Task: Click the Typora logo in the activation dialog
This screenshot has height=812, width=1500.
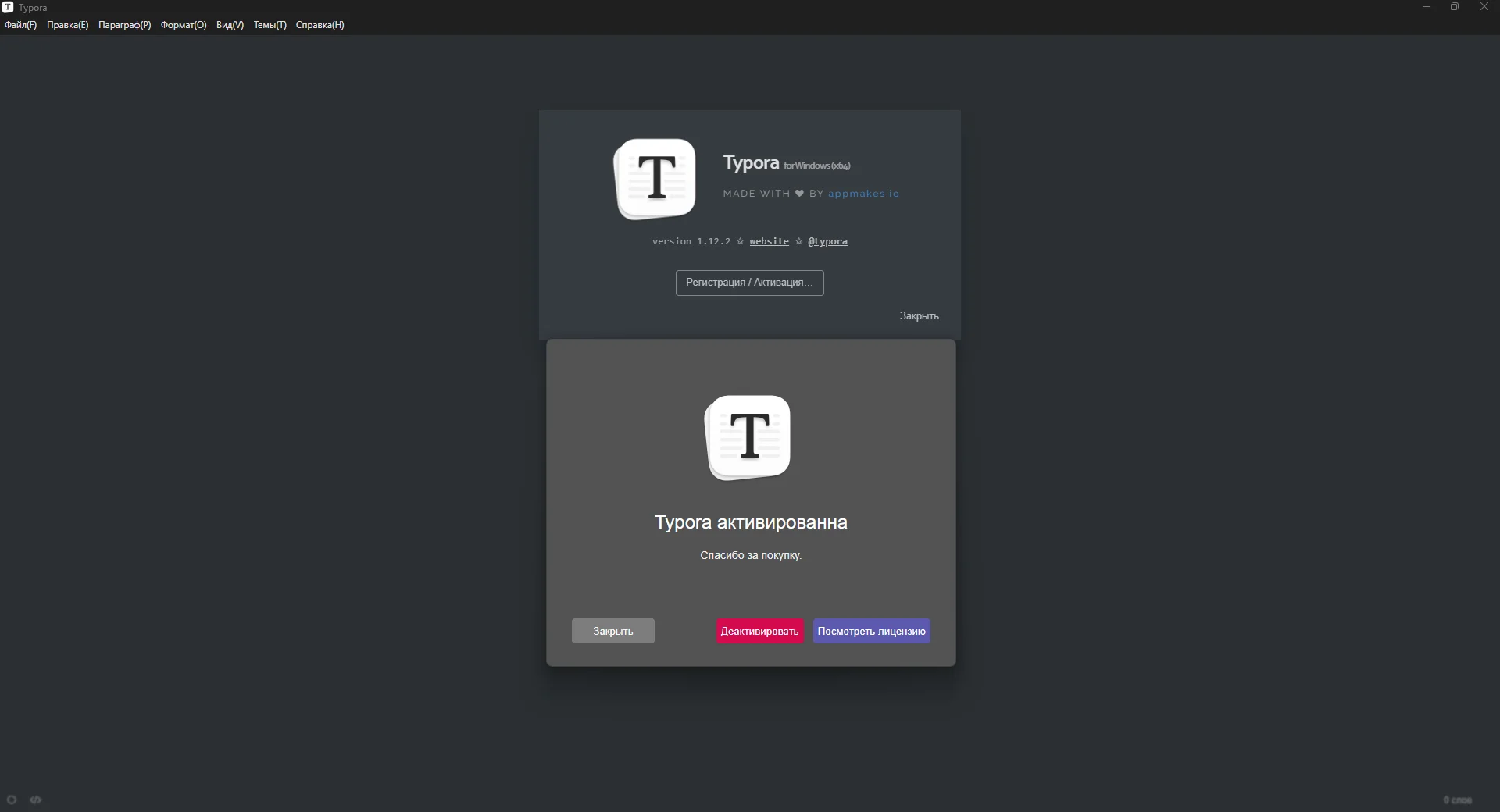Action: 748,437
